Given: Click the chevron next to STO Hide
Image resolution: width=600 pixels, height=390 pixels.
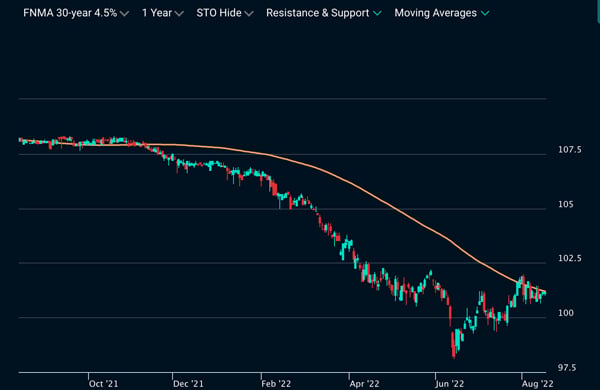Looking at the screenshot, I should coord(249,14).
